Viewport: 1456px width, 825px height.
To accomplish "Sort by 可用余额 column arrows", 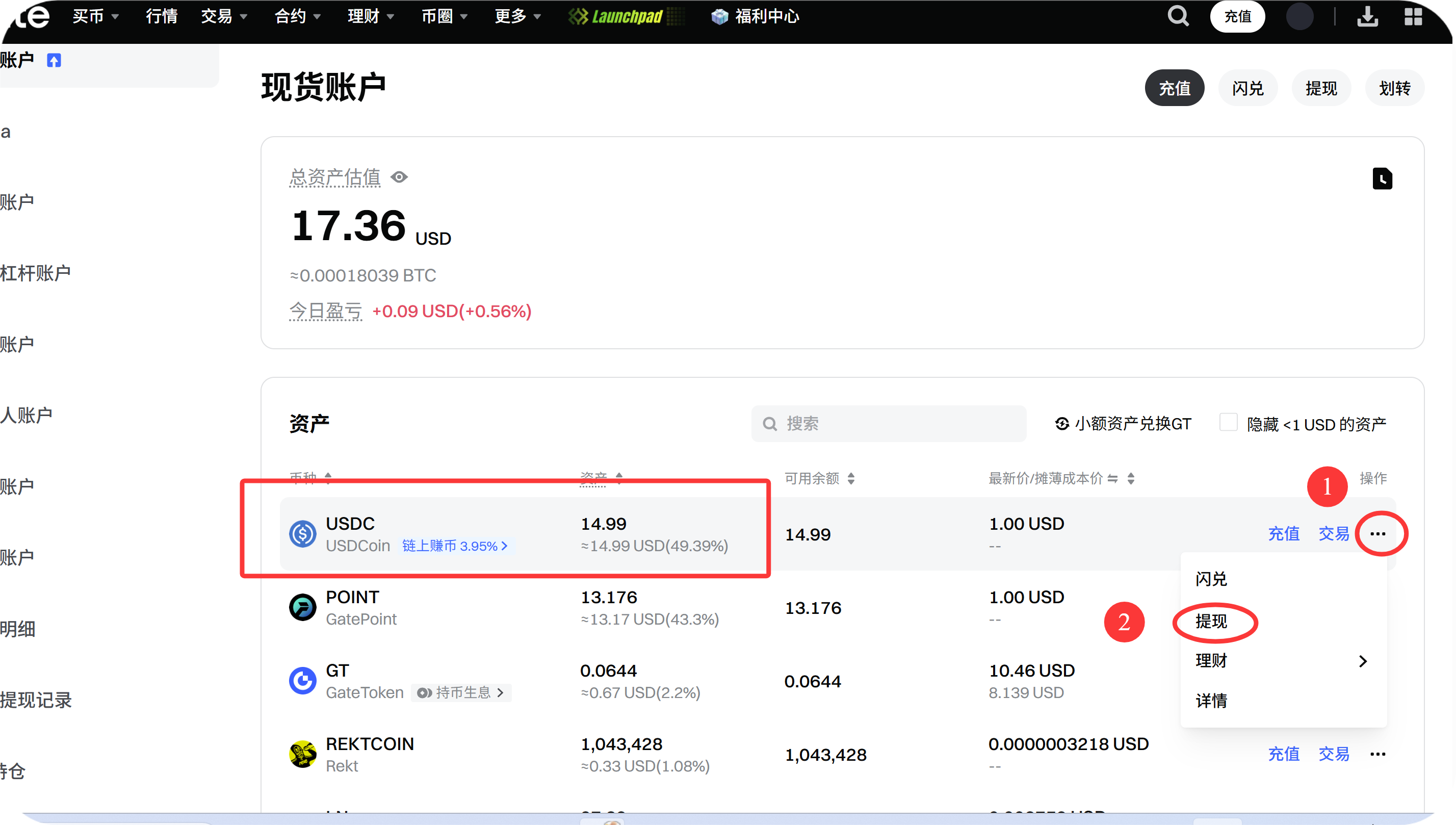I will tap(851, 479).
